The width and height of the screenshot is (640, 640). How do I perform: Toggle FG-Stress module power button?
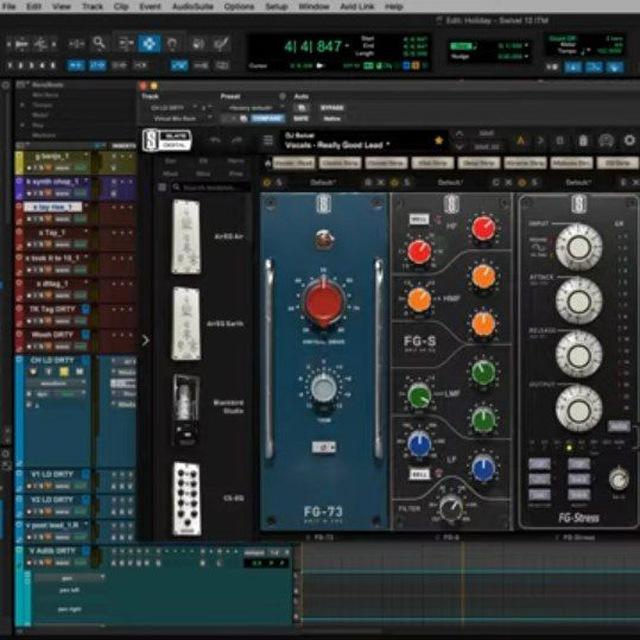pos(521,182)
